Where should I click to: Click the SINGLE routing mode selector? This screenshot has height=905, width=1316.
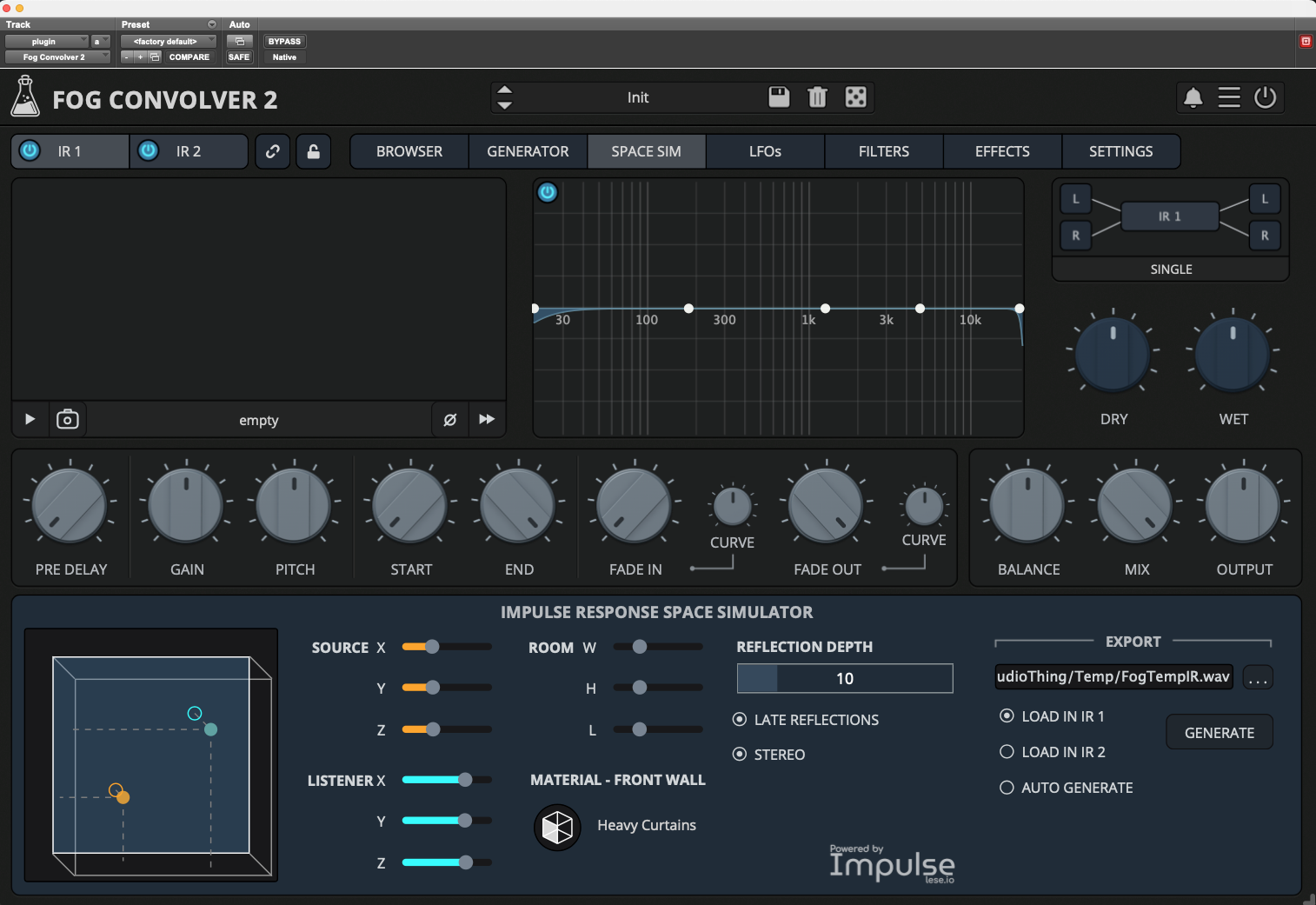point(1171,270)
